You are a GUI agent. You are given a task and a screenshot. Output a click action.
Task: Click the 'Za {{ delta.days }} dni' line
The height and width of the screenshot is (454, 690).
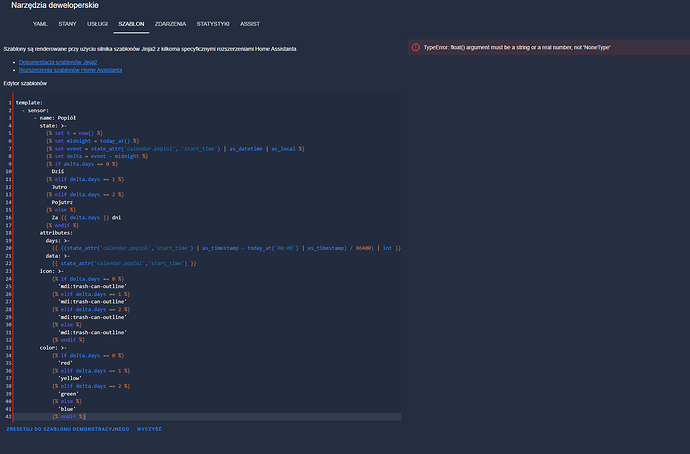tap(86, 218)
